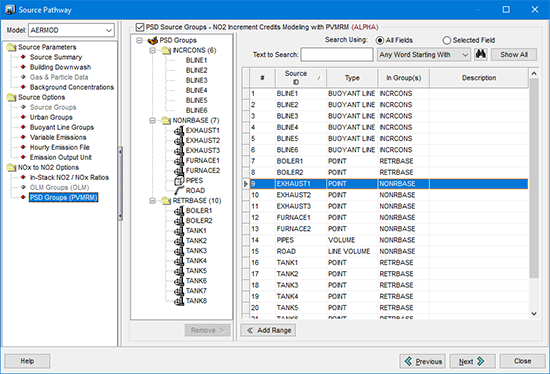Click the NONRBASE folder icon
The width and height of the screenshot is (550, 374).
click(166, 121)
